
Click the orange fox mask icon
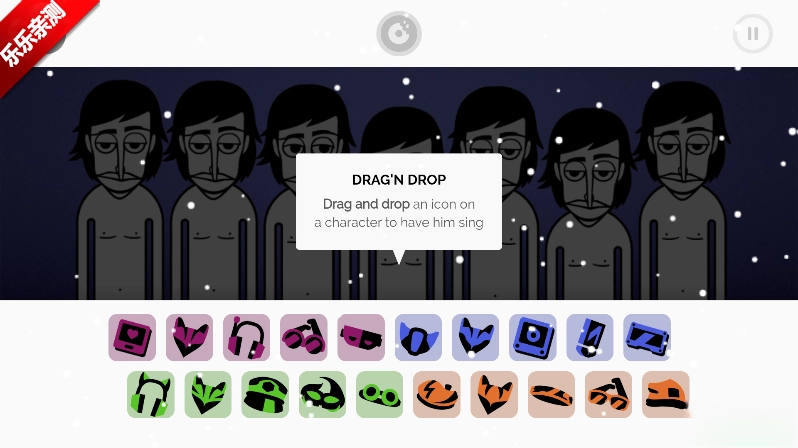click(494, 395)
